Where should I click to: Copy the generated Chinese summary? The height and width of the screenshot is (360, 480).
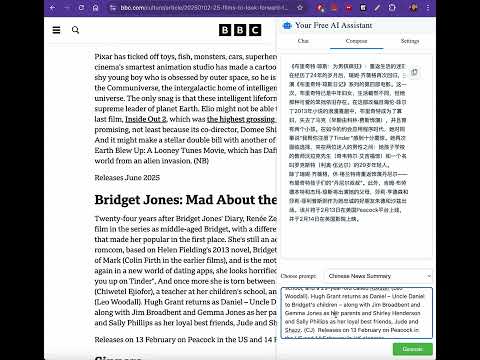coord(414,72)
